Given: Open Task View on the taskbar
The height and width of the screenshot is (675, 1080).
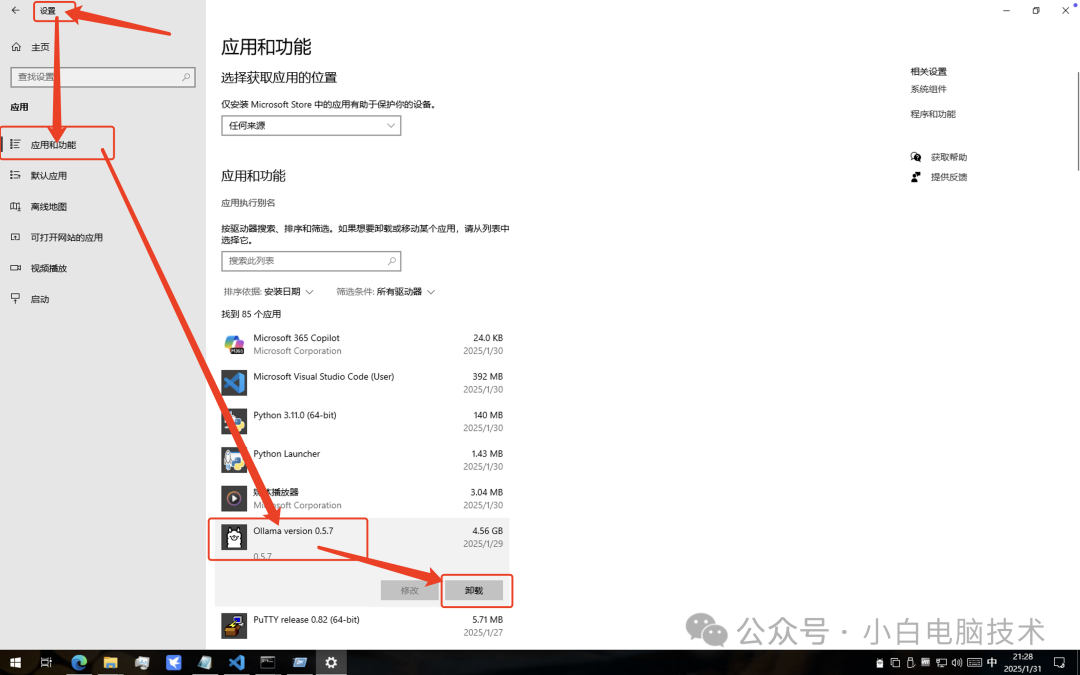Looking at the screenshot, I should 46,663.
